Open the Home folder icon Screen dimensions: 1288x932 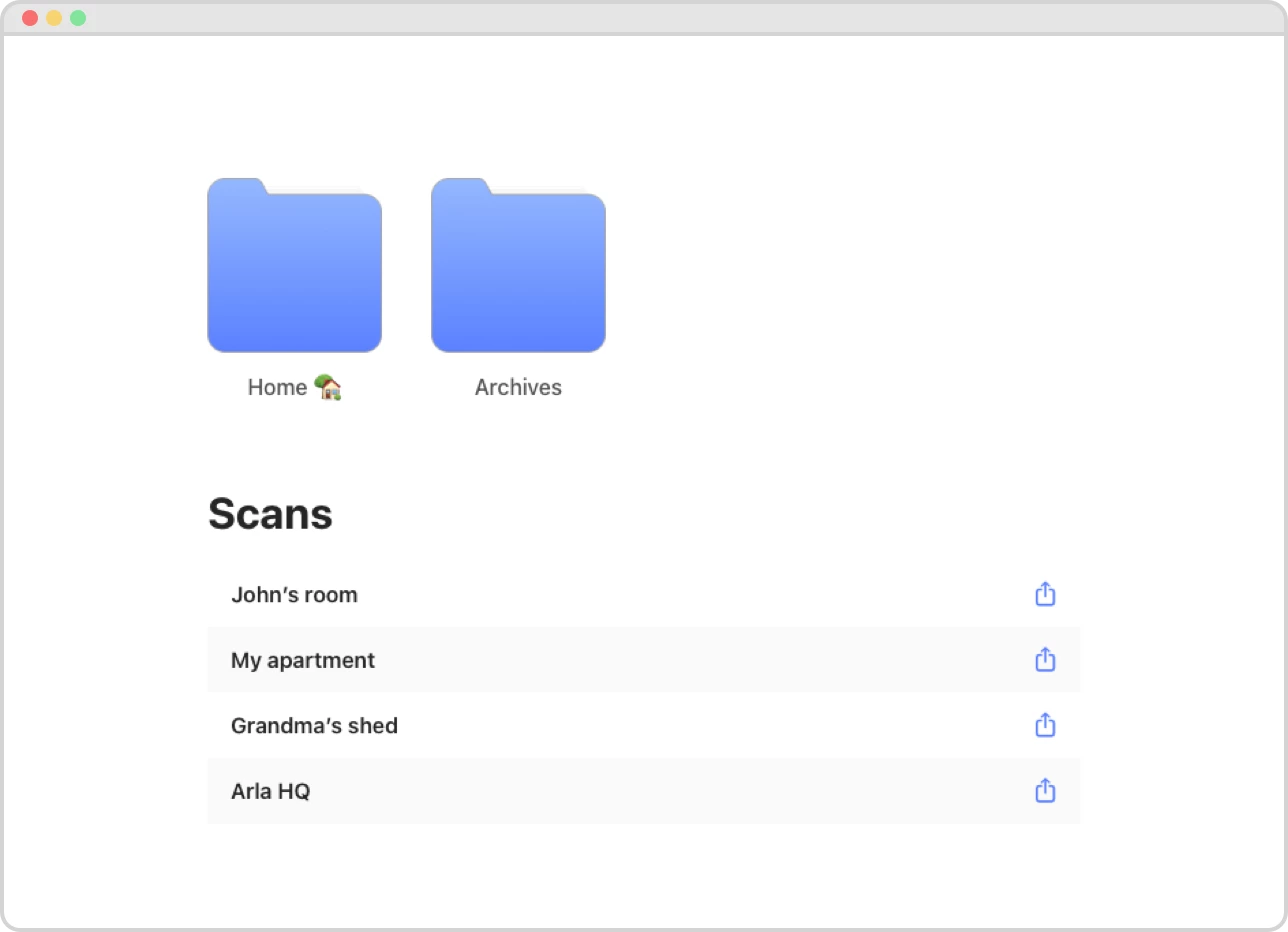tap(294, 266)
